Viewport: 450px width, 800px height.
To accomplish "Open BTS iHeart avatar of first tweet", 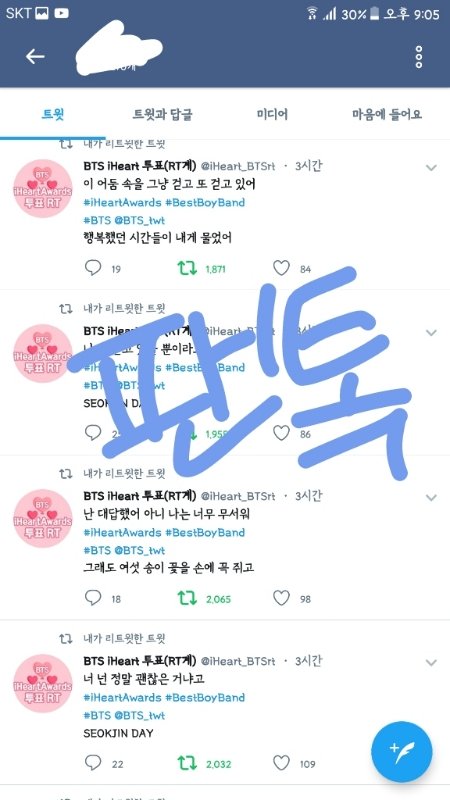I will pyautogui.click(x=42, y=188).
